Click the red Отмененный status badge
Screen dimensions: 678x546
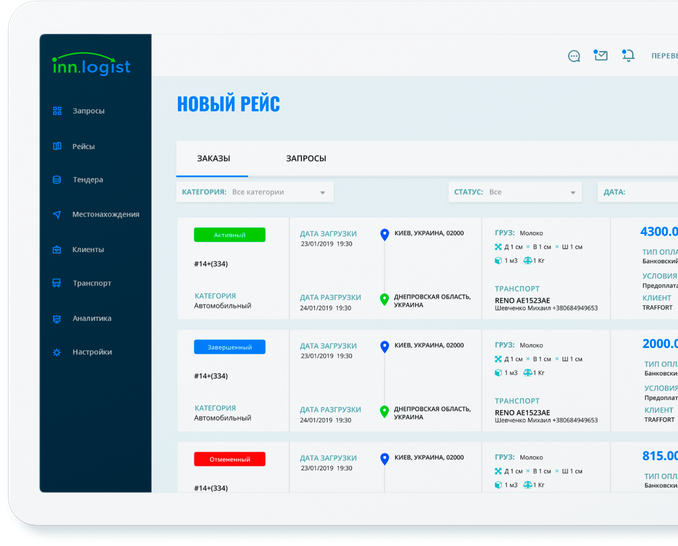[x=230, y=459]
